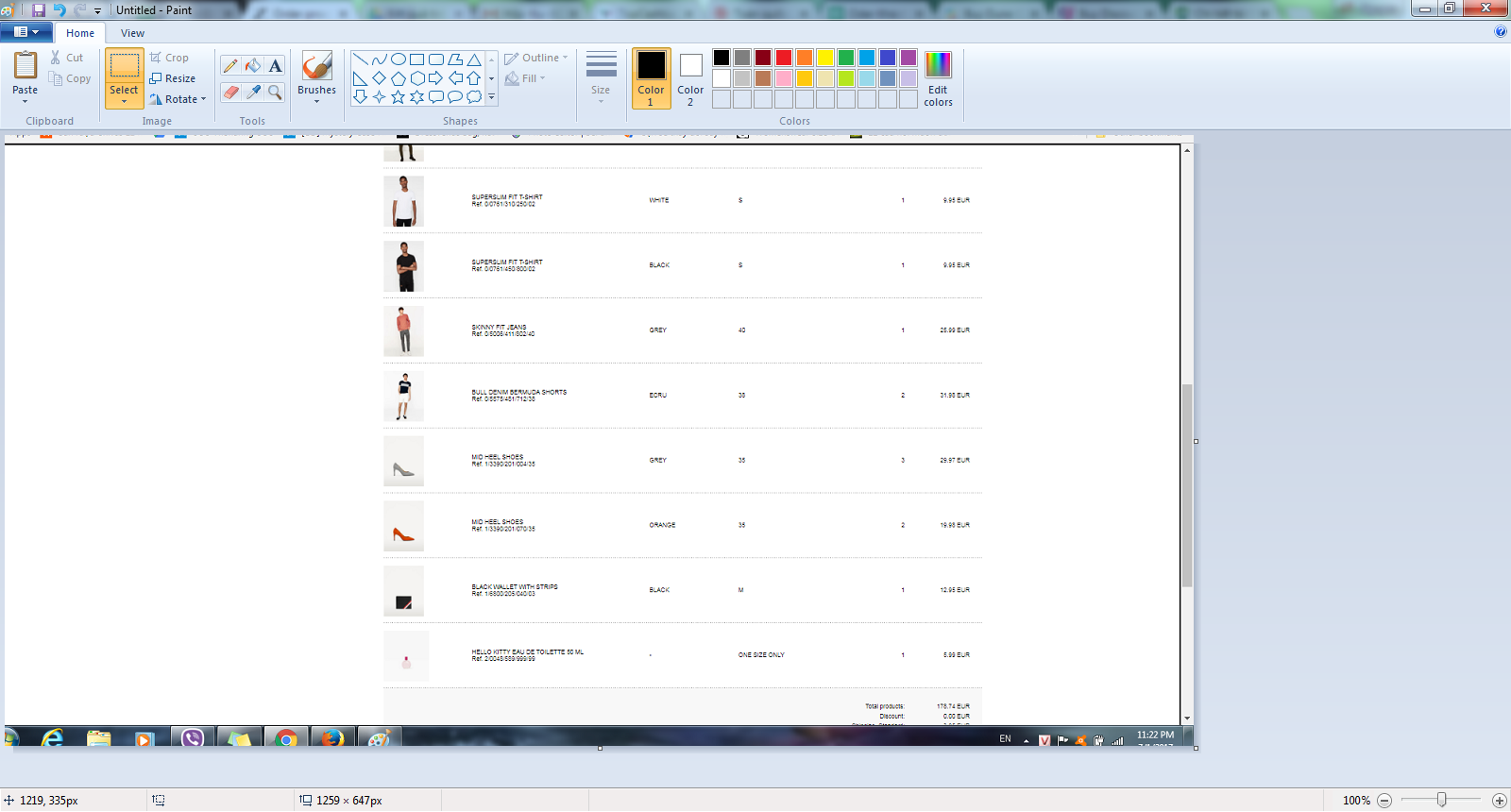The image size is (1511, 812).
Task: Click the Resize button
Action: point(173,78)
